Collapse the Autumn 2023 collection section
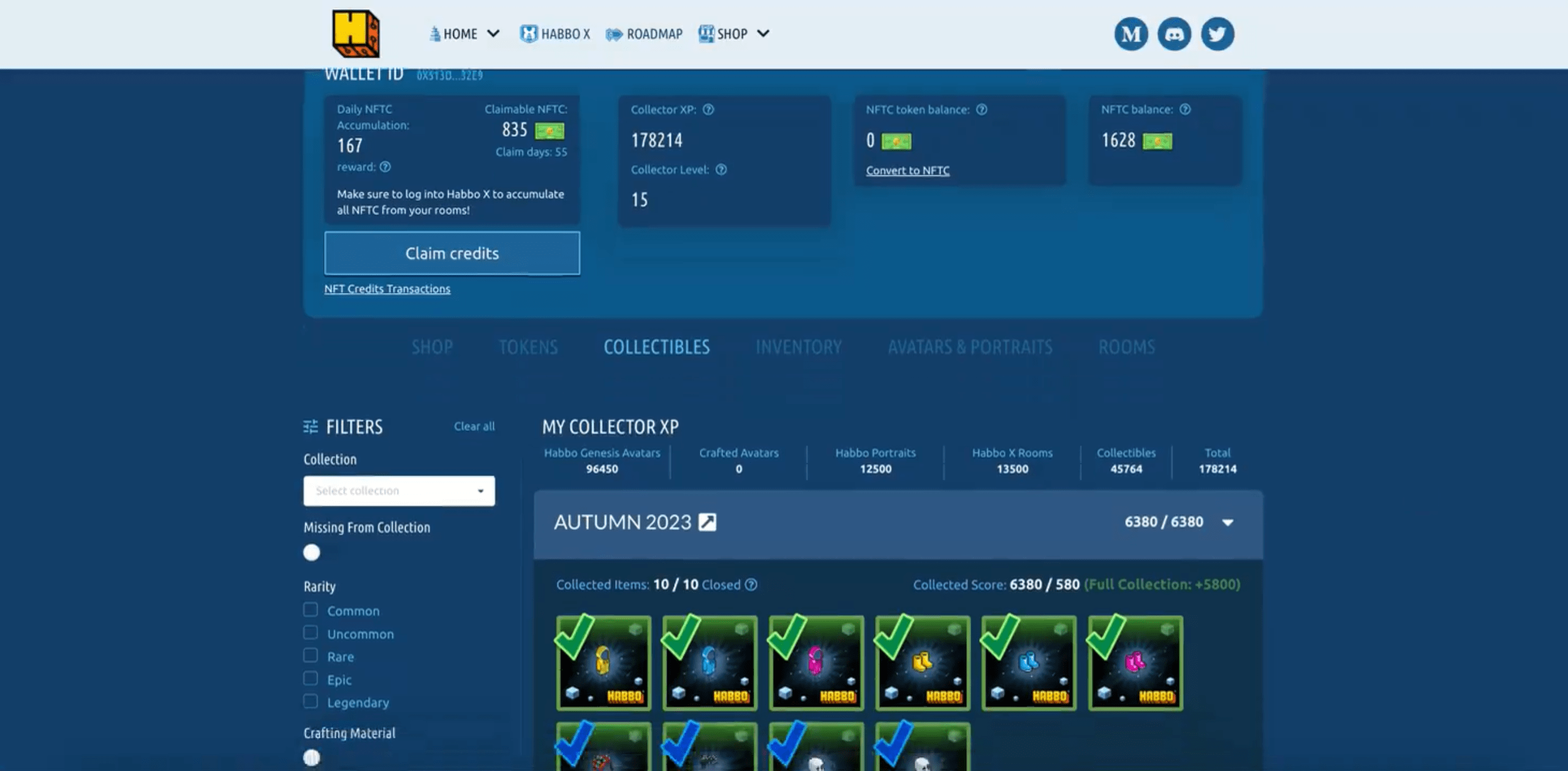This screenshot has width=1568, height=771. click(1227, 522)
